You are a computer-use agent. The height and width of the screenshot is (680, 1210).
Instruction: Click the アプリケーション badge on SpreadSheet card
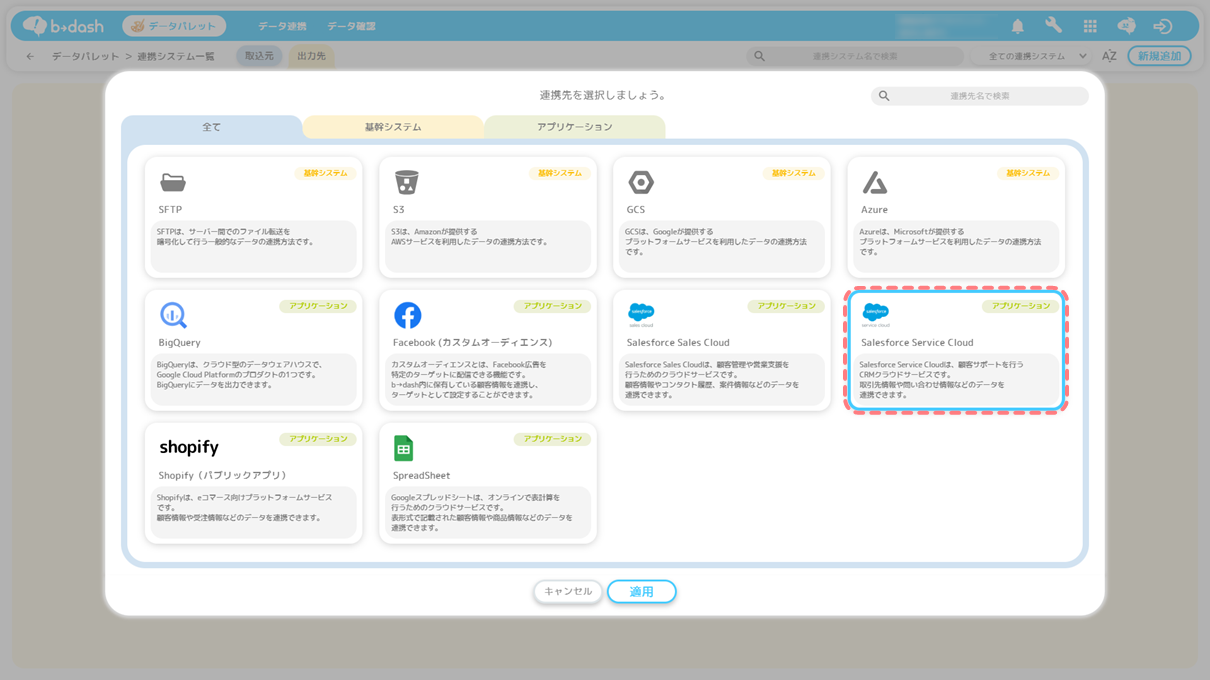pyautogui.click(x=552, y=439)
